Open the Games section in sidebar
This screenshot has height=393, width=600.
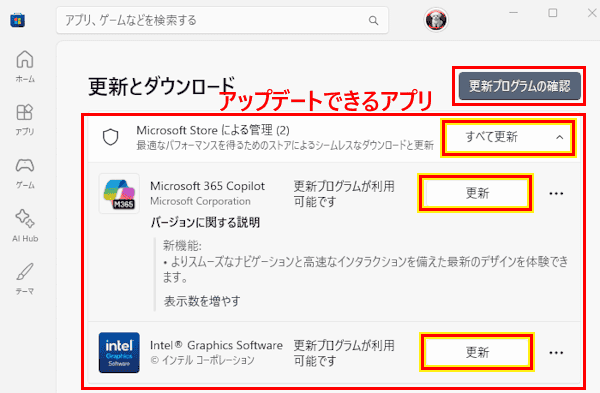[x=25, y=173]
